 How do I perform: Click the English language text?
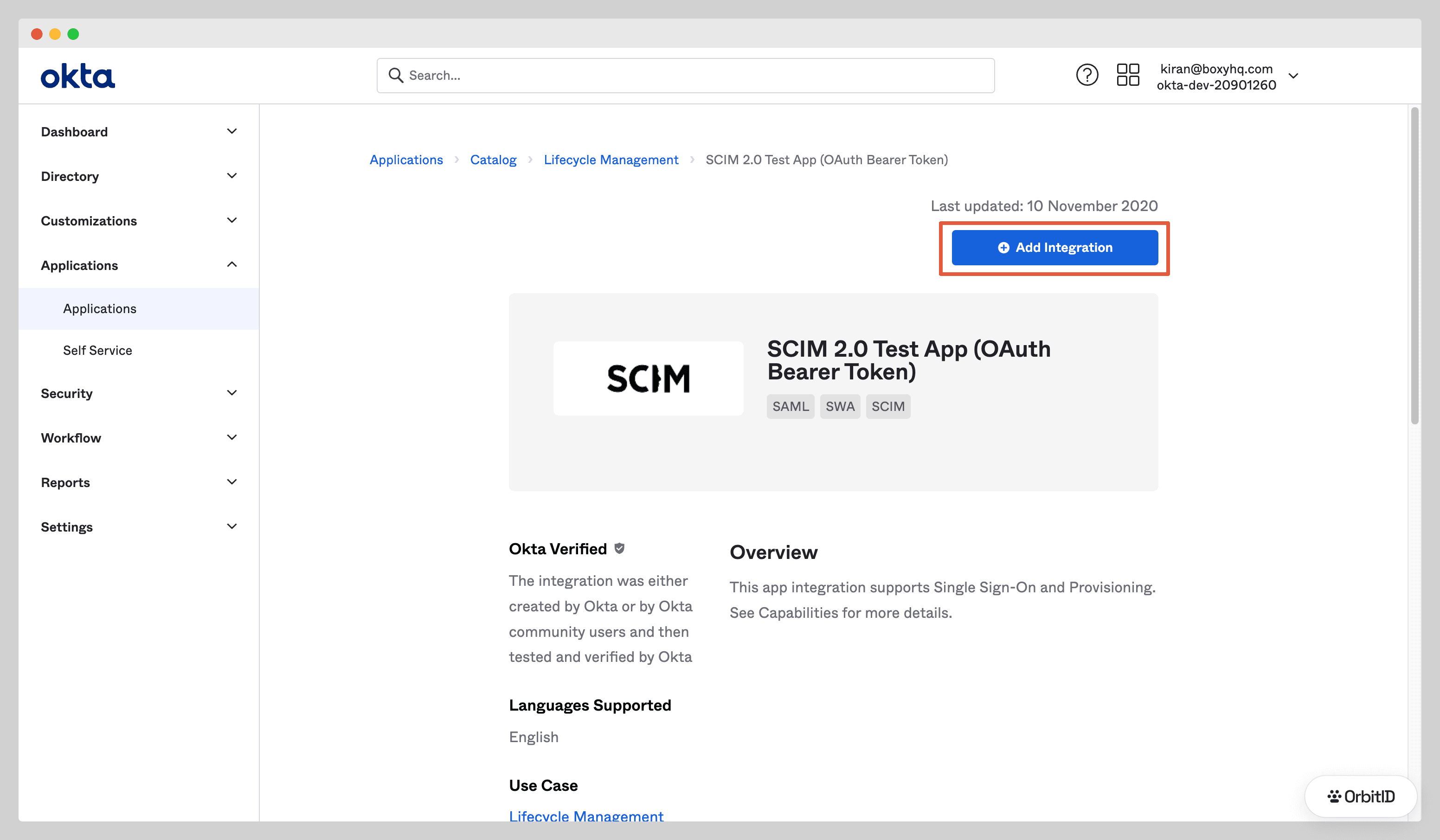(534, 737)
